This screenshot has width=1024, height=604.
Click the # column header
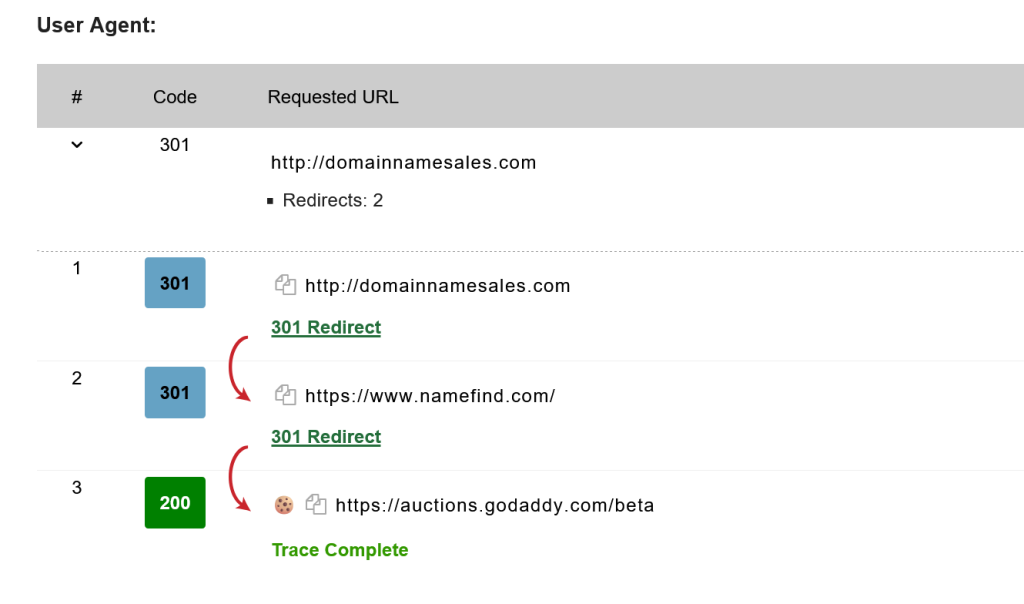click(77, 97)
